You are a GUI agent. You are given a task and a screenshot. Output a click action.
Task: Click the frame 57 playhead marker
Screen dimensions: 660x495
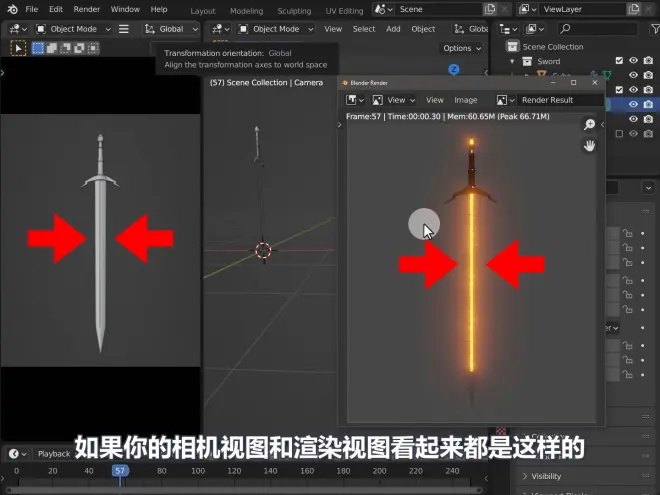(x=120, y=471)
